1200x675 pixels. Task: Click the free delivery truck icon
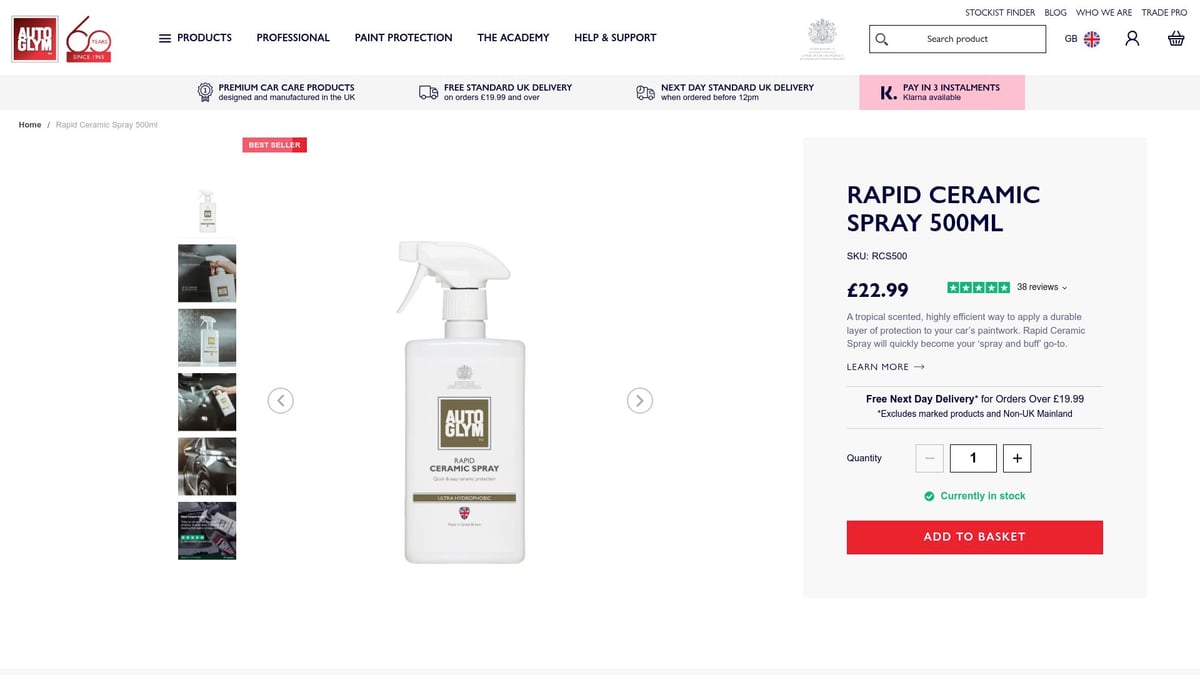(426, 90)
